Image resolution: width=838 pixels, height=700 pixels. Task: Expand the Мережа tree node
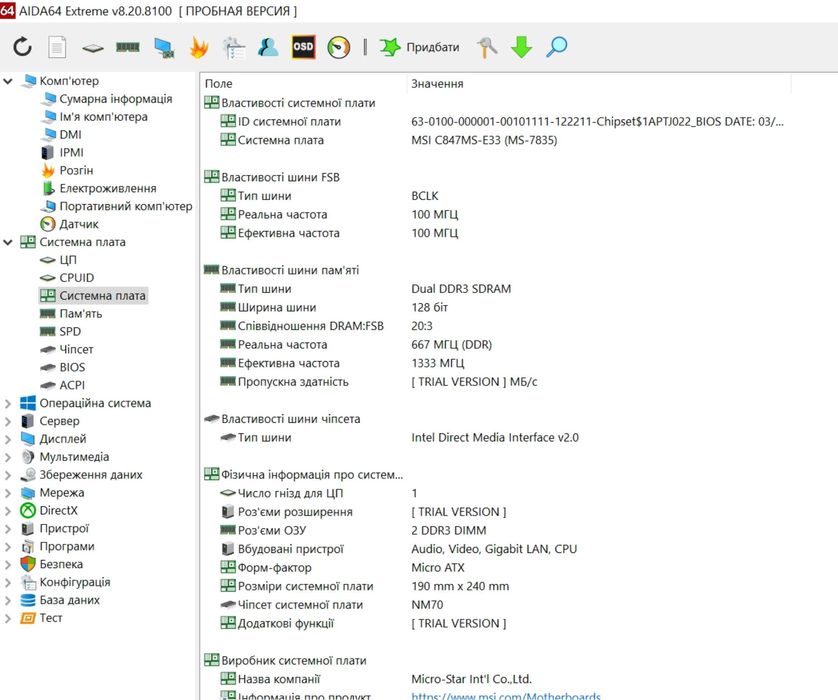point(8,493)
